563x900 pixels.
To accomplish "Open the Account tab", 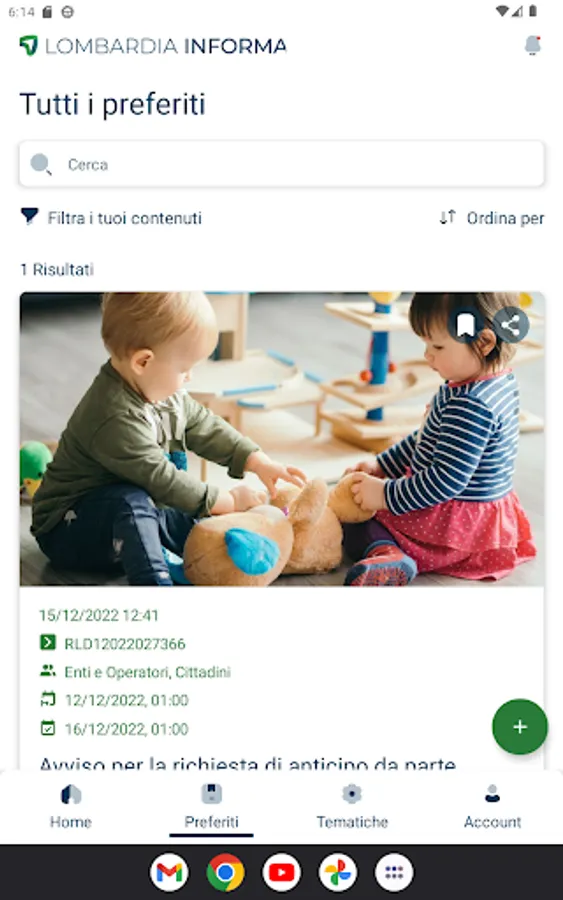I will tap(492, 806).
